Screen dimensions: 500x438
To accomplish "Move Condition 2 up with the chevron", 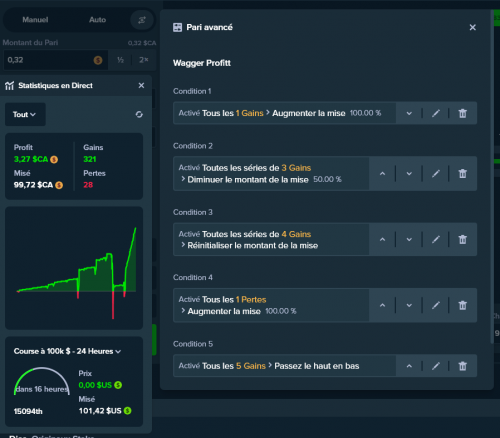I will 383,173.
